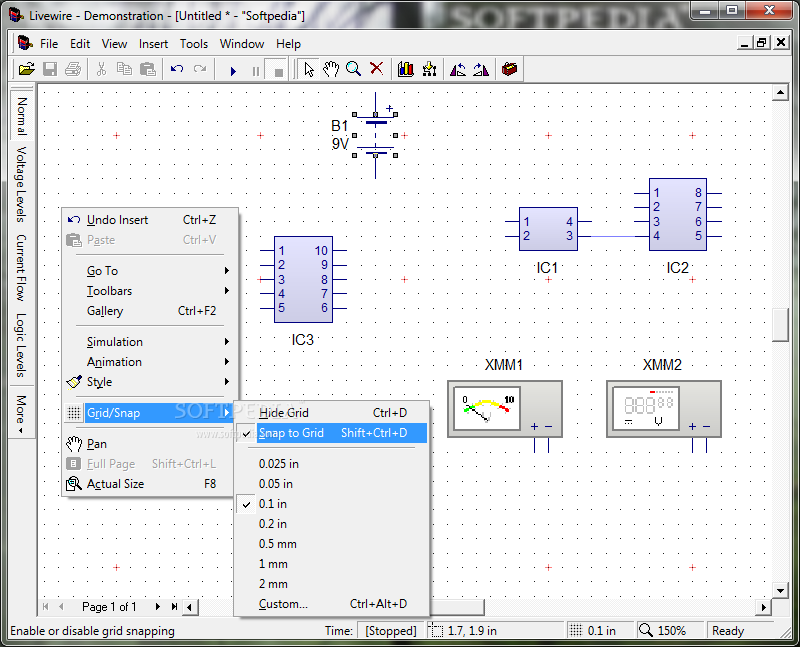Click the Paste clipboard toolbar icon
Screen dimensions: 800x647
click(147, 69)
